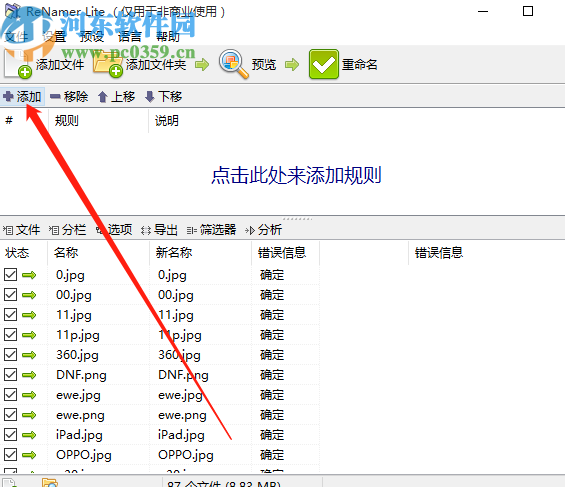This screenshot has height=487, width=565.
Task: Click 确定 status in the iPad.jpg row
Action: pyautogui.click(x=272, y=435)
